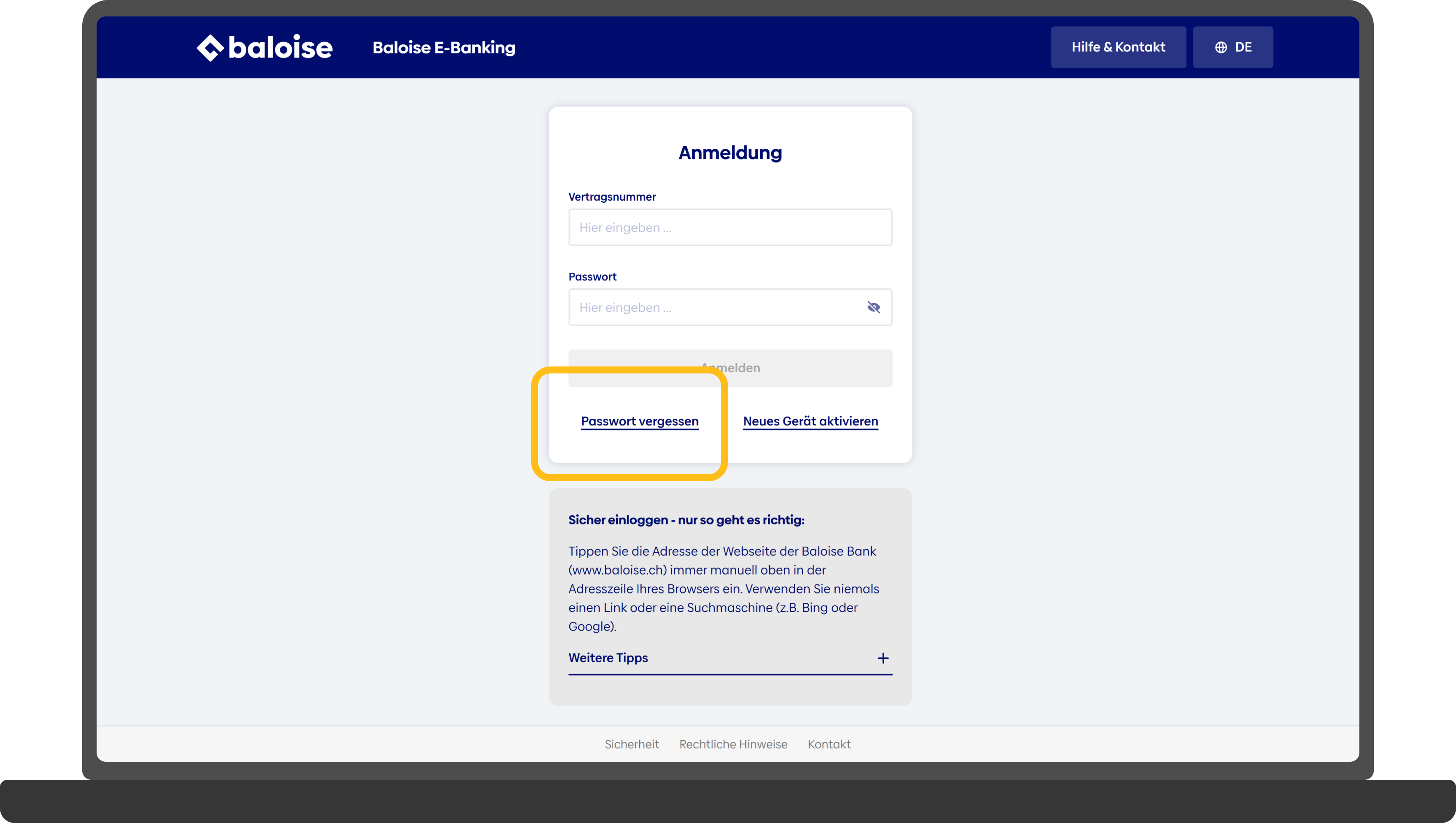Open Neues Gerät aktivieren link
Image resolution: width=1456 pixels, height=823 pixels.
(811, 422)
